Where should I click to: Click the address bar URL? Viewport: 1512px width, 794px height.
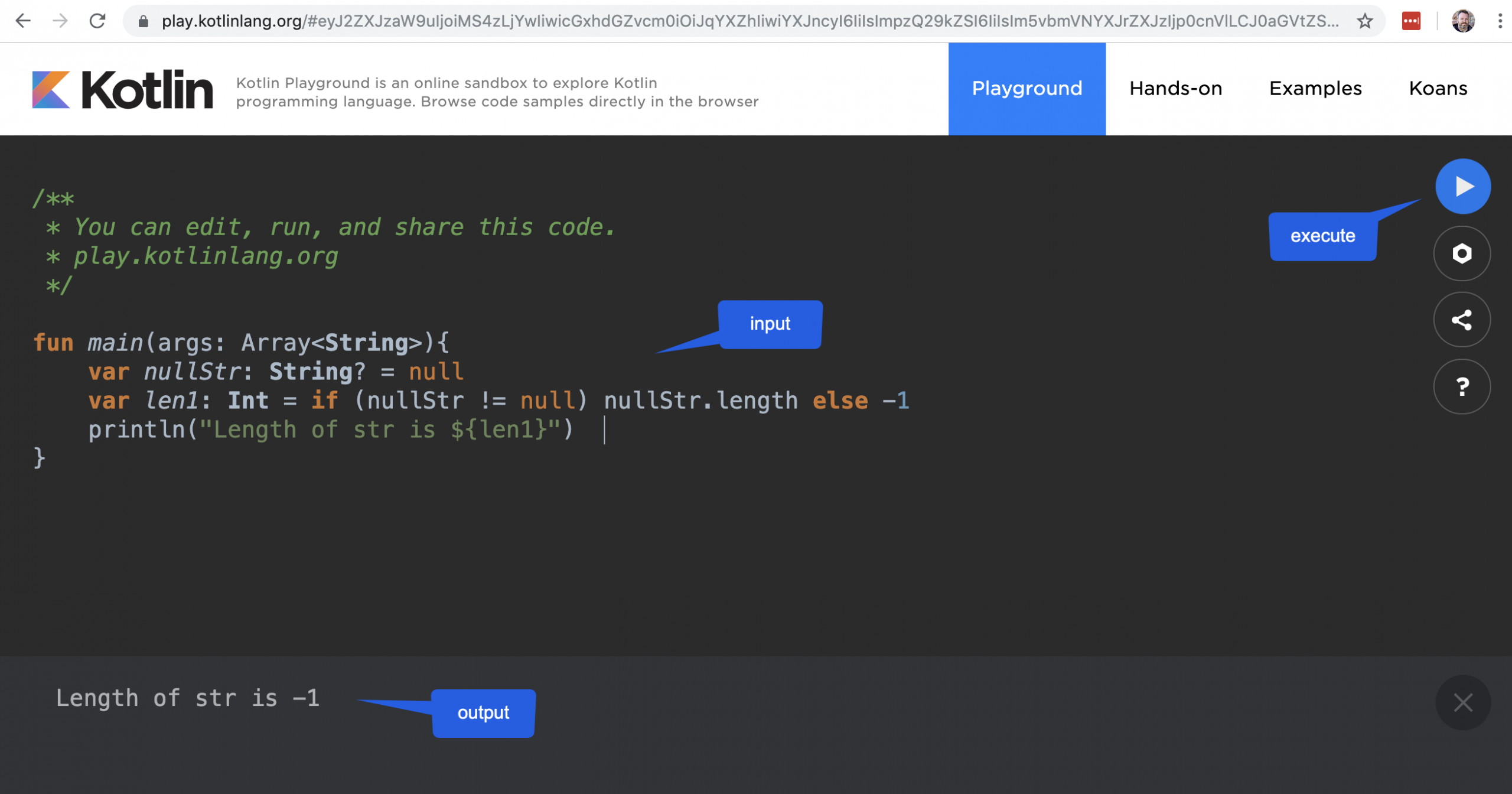749,21
